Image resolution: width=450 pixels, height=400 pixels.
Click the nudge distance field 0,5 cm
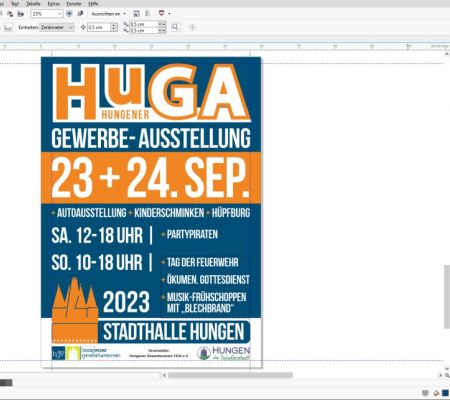click(99, 27)
